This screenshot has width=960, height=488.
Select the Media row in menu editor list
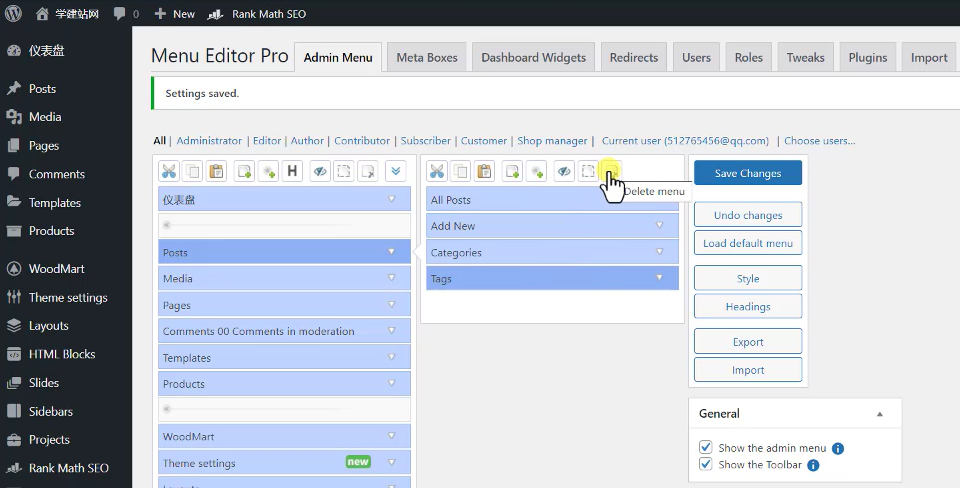click(x=284, y=278)
